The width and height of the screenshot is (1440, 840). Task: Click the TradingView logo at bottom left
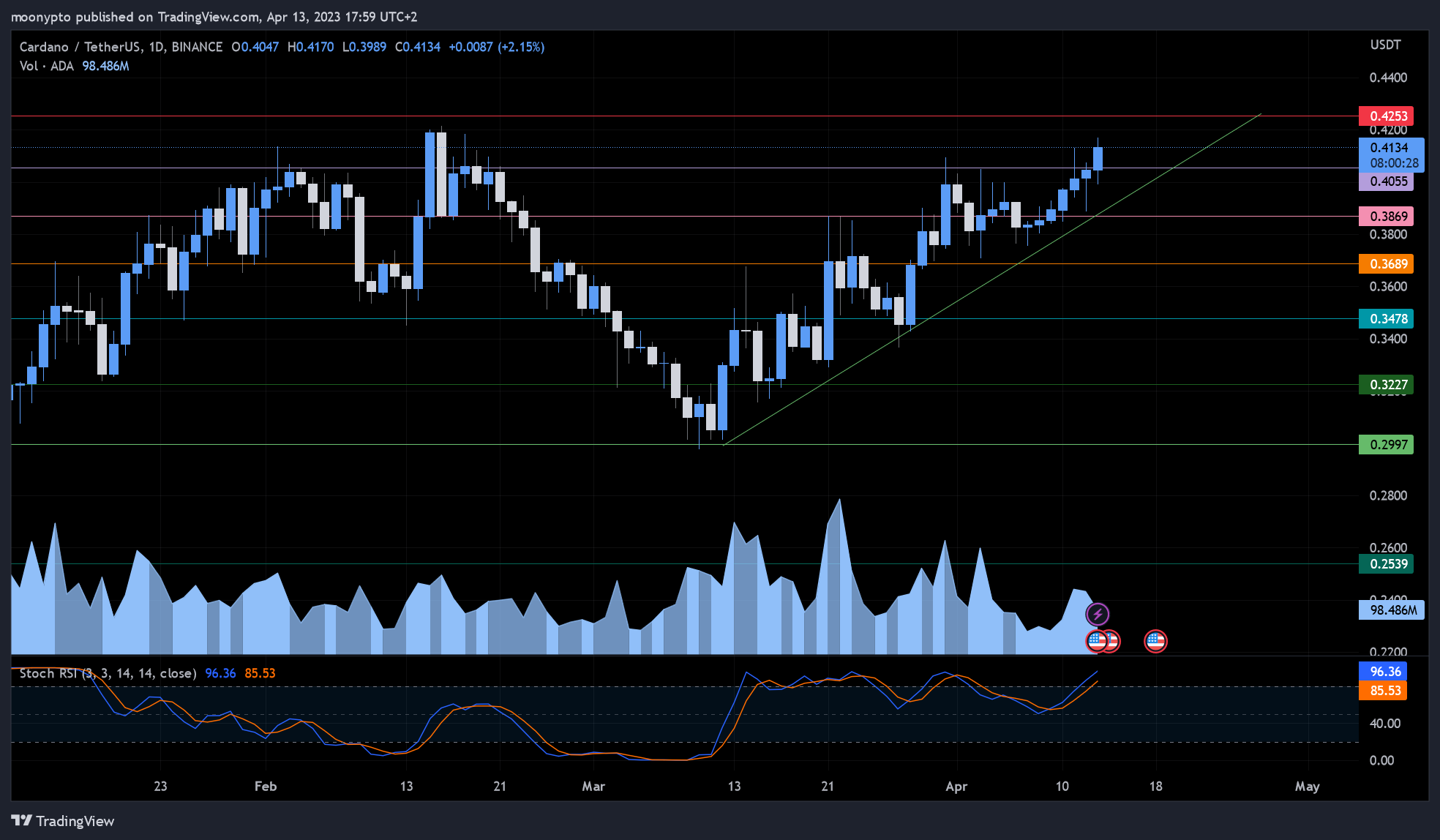click(63, 821)
